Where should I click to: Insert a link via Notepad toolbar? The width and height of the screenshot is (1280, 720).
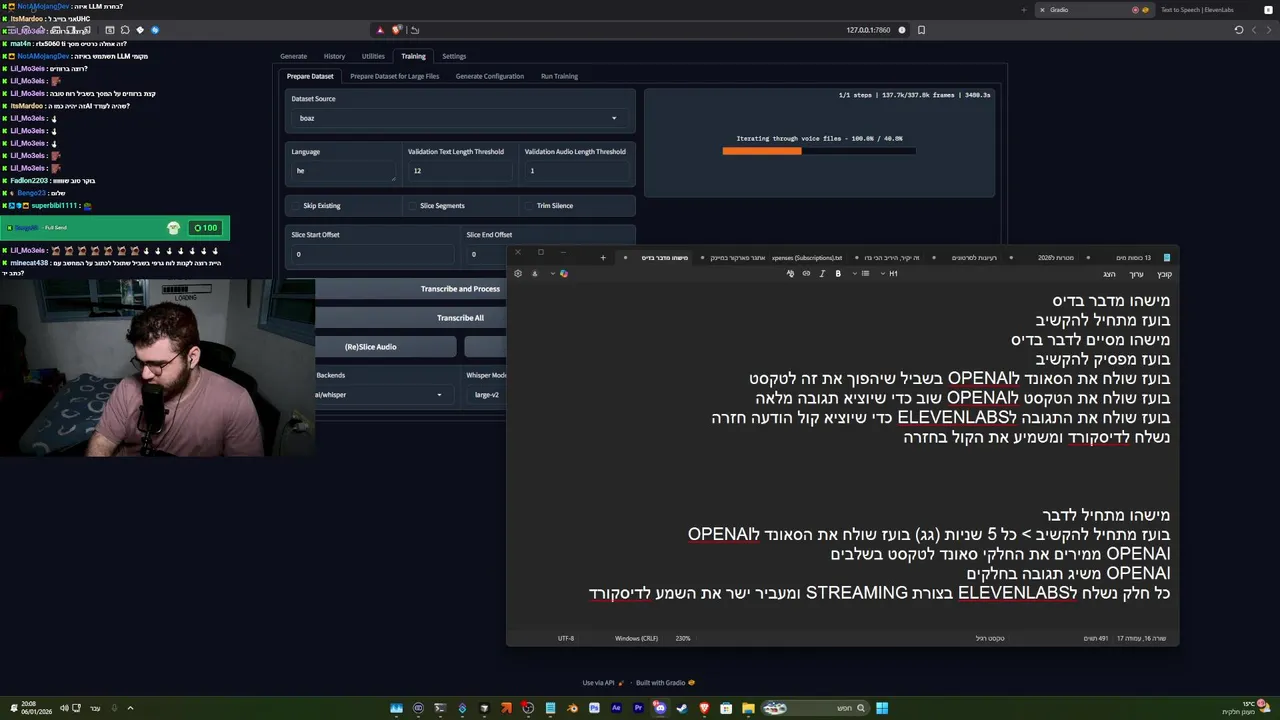click(806, 274)
